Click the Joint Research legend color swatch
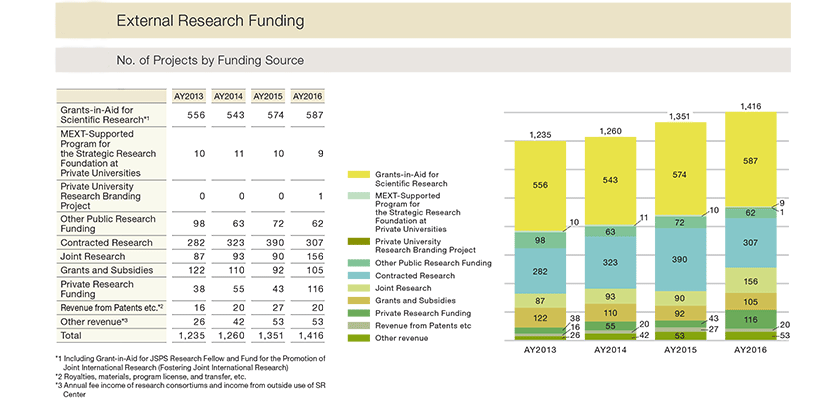 356,288
